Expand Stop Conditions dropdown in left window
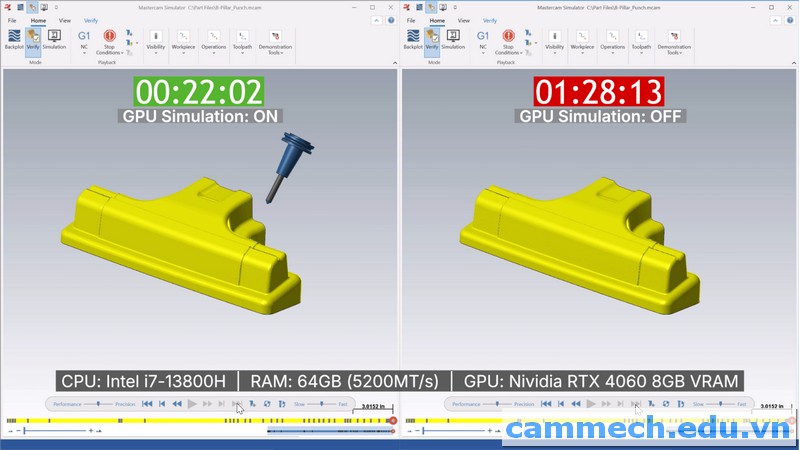The height and width of the screenshot is (450, 800). [110, 50]
